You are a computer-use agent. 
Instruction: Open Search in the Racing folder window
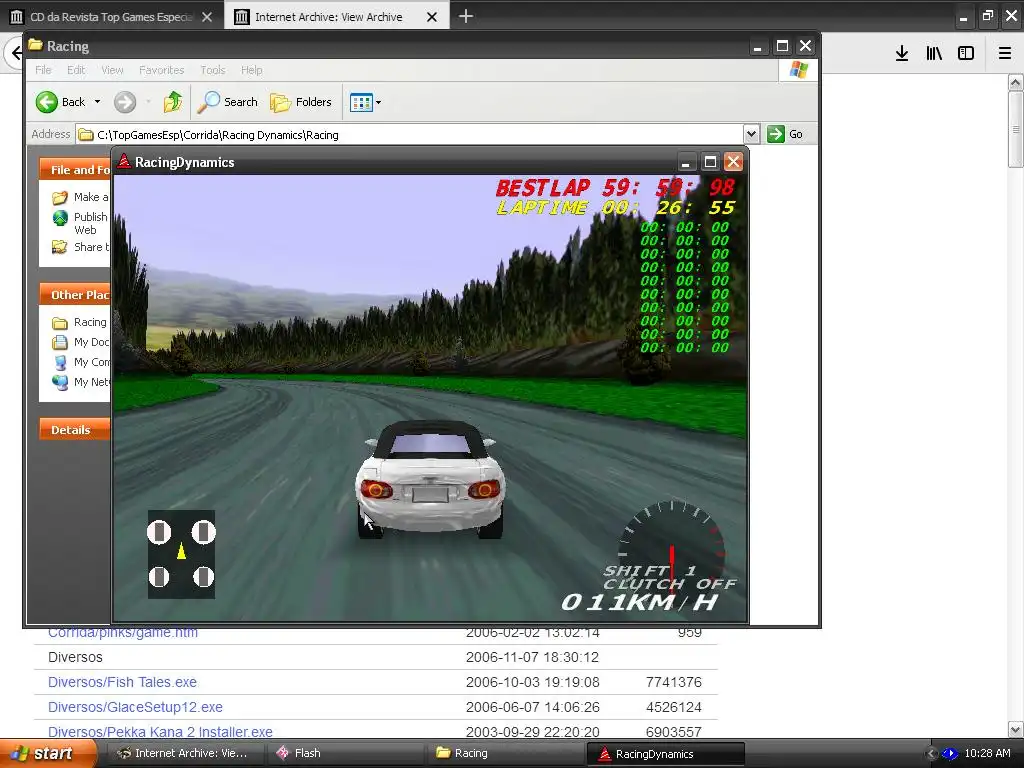tap(228, 102)
